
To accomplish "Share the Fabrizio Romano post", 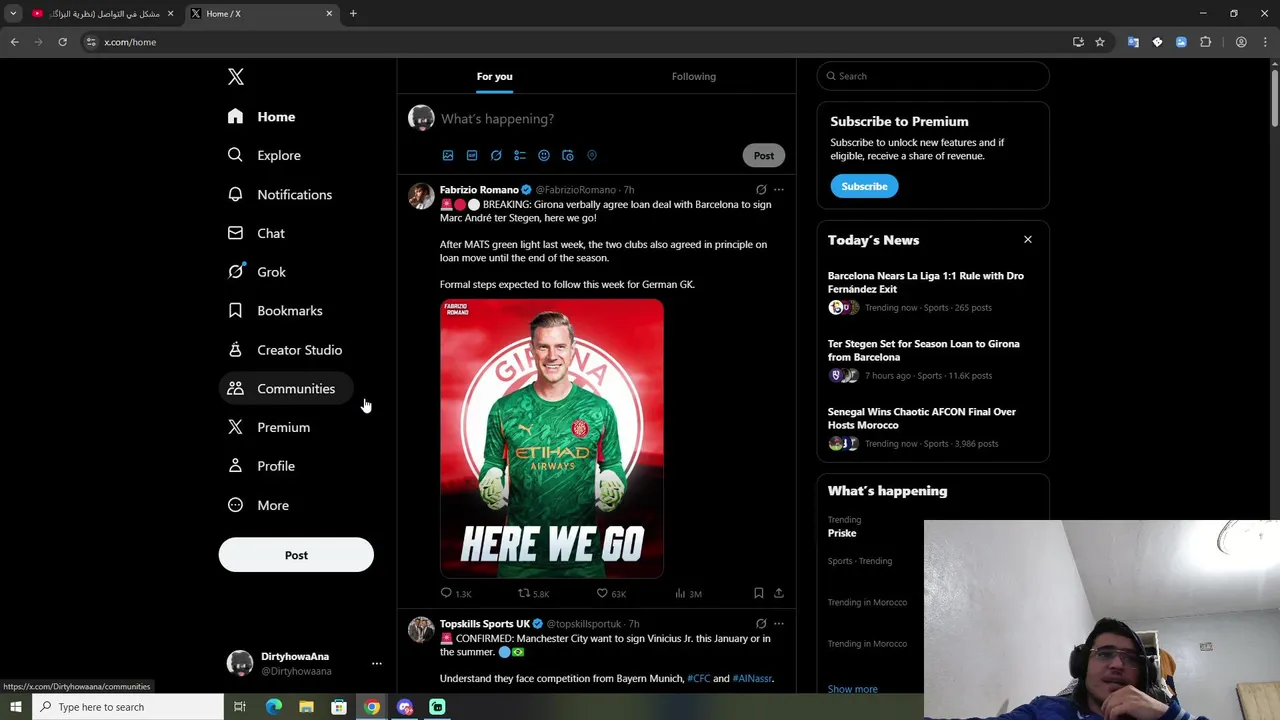I will (x=779, y=593).
